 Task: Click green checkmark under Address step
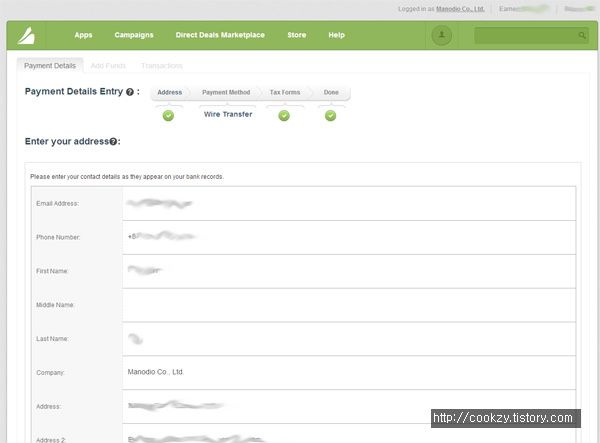168,116
